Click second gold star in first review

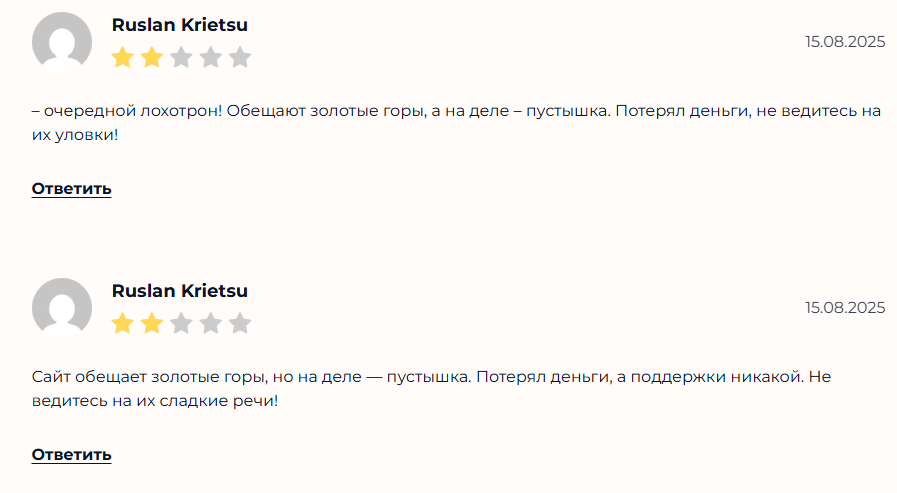152,57
